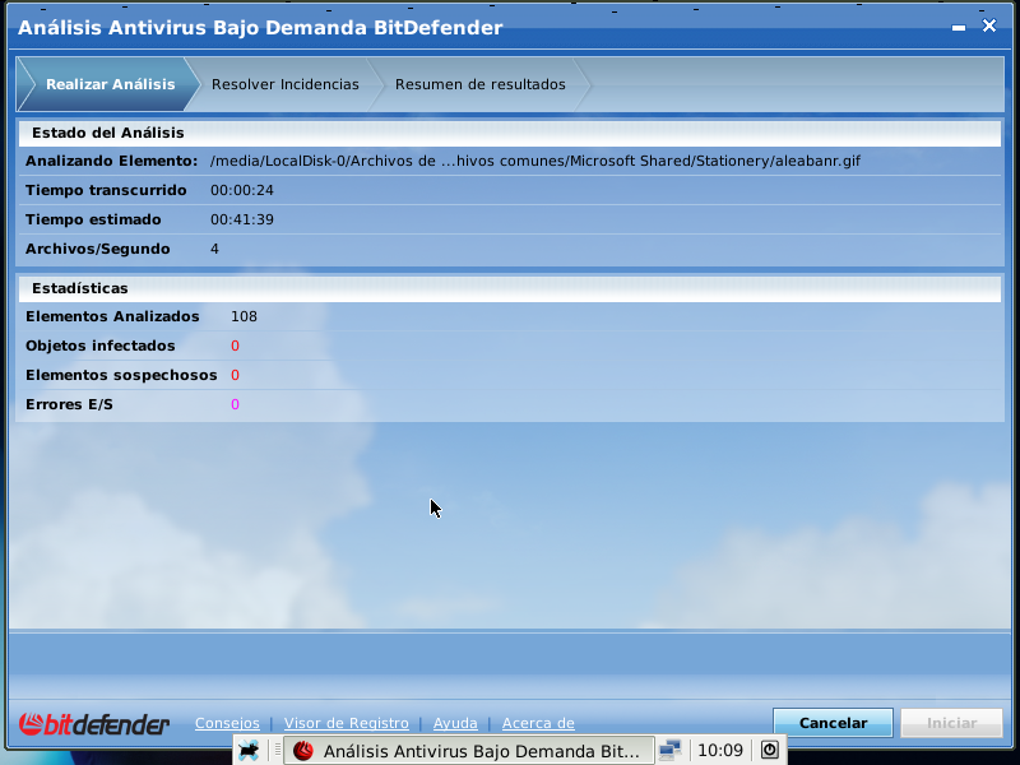1020x765 pixels.
Task: Switch to the Resolver Incidencias tab
Action: coord(285,85)
